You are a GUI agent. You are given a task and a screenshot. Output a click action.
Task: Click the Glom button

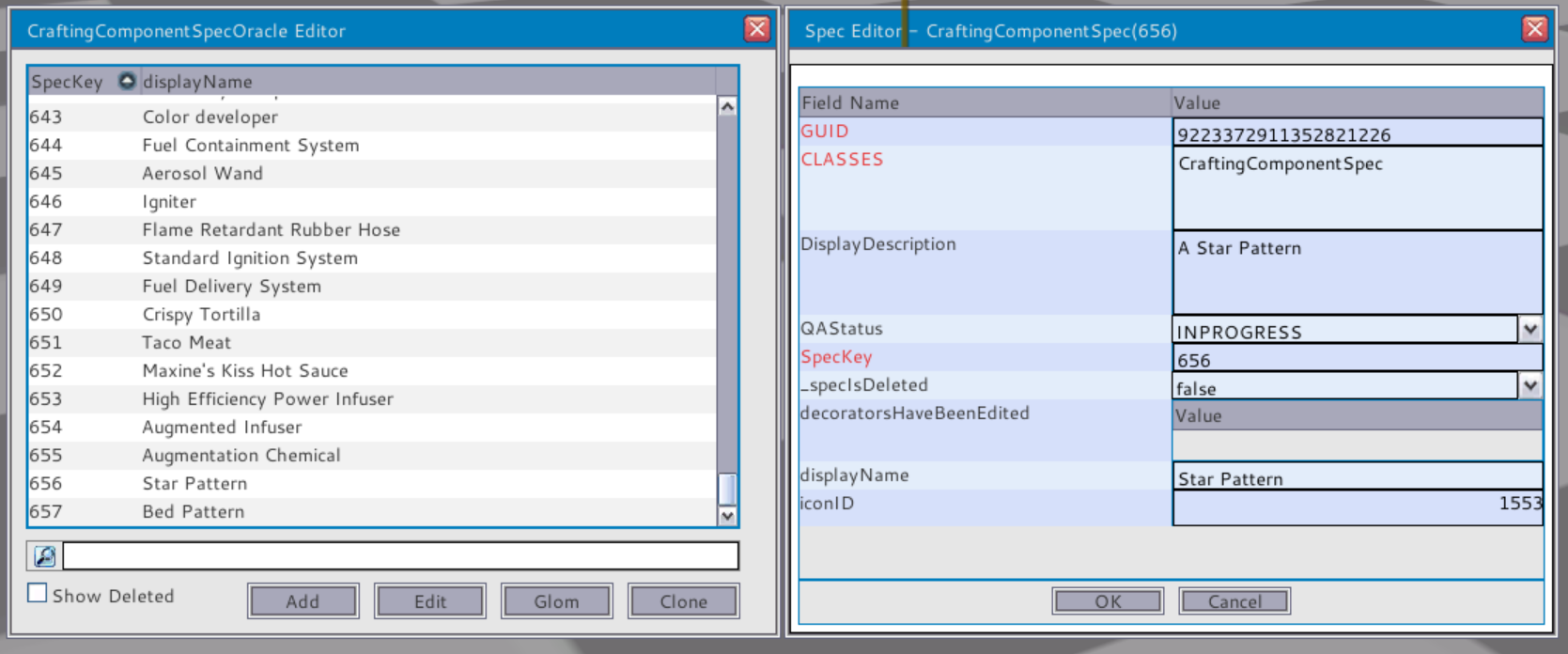point(556,601)
